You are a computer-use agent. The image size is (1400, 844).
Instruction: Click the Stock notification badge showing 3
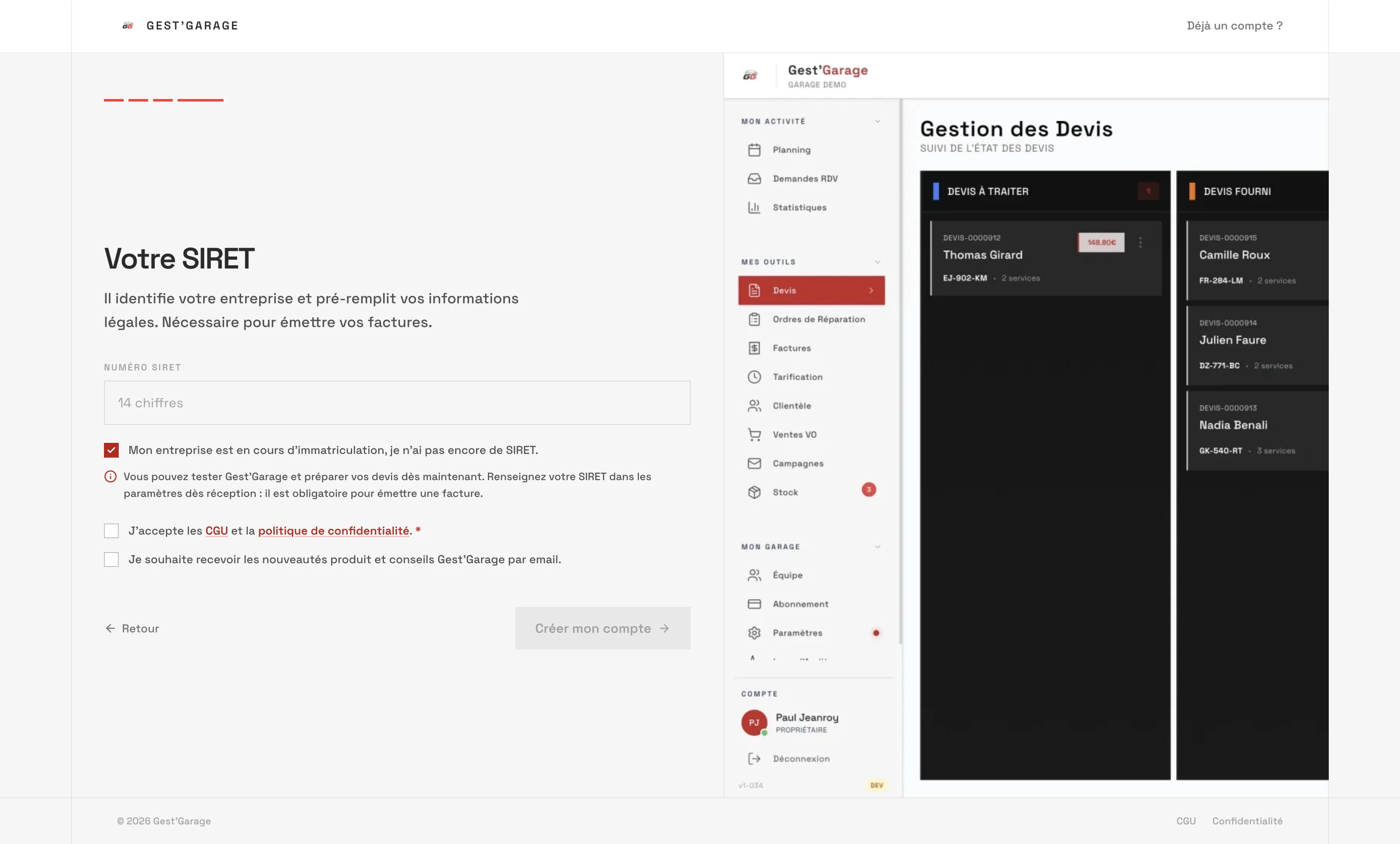[868, 490]
